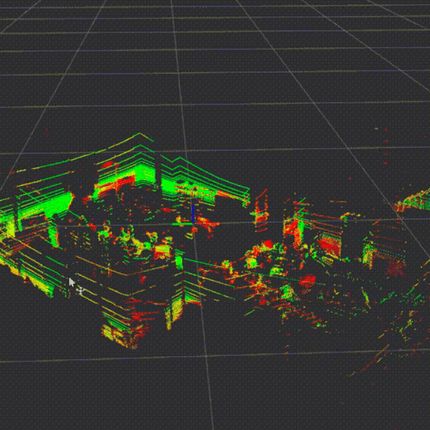This screenshot has width=430, height=430.
Task: Select the move-cross cursor icon near the pointer
Action: tap(80, 291)
